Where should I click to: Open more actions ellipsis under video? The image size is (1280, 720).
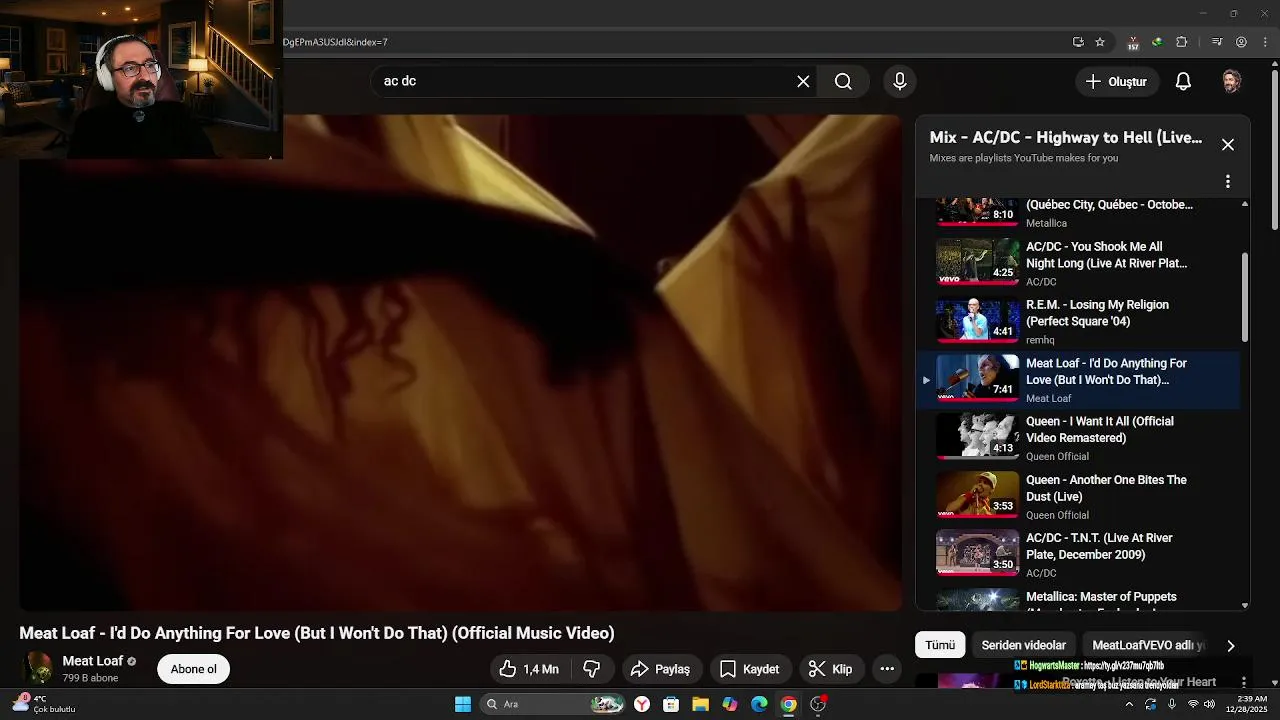887,669
